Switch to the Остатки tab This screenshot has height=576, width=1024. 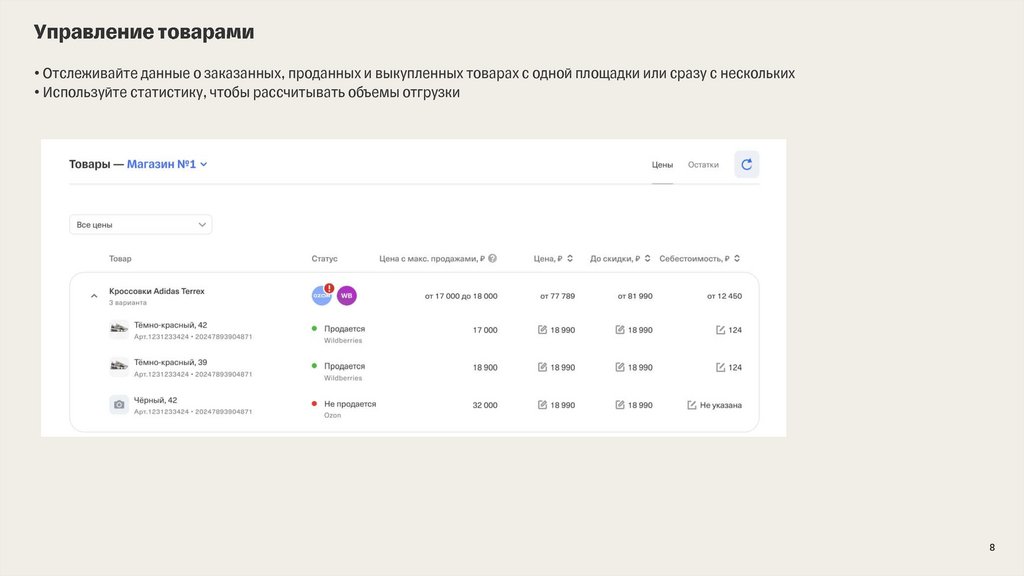coord(703,165)
